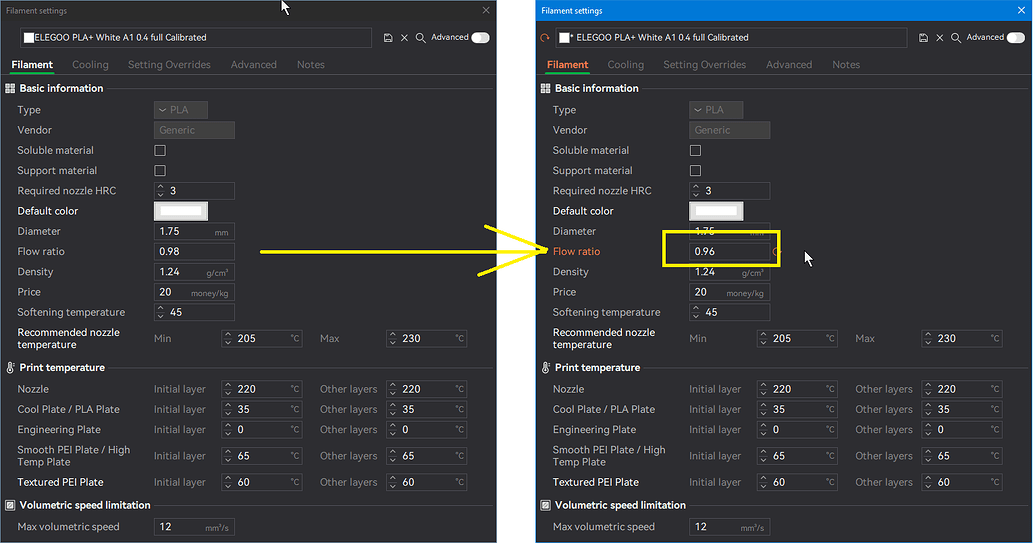Viewport: 1035px width, 543px height.
Task: Open Advanced tab in left window
Action: (253, 65)
